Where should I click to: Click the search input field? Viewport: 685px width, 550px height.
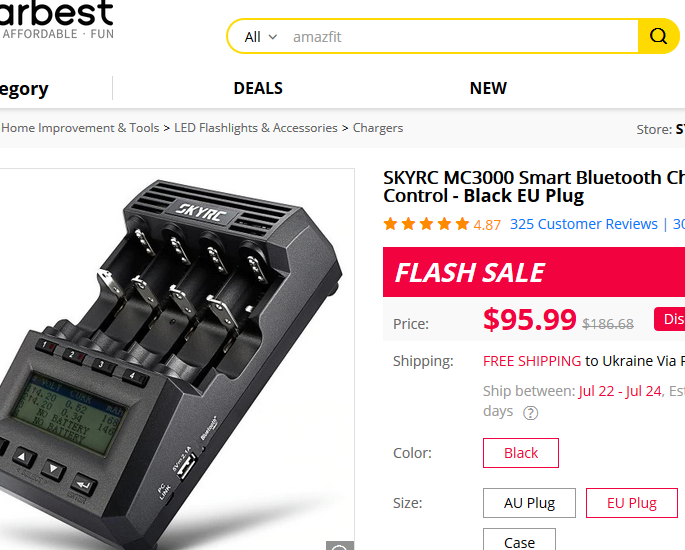(460, 37)
